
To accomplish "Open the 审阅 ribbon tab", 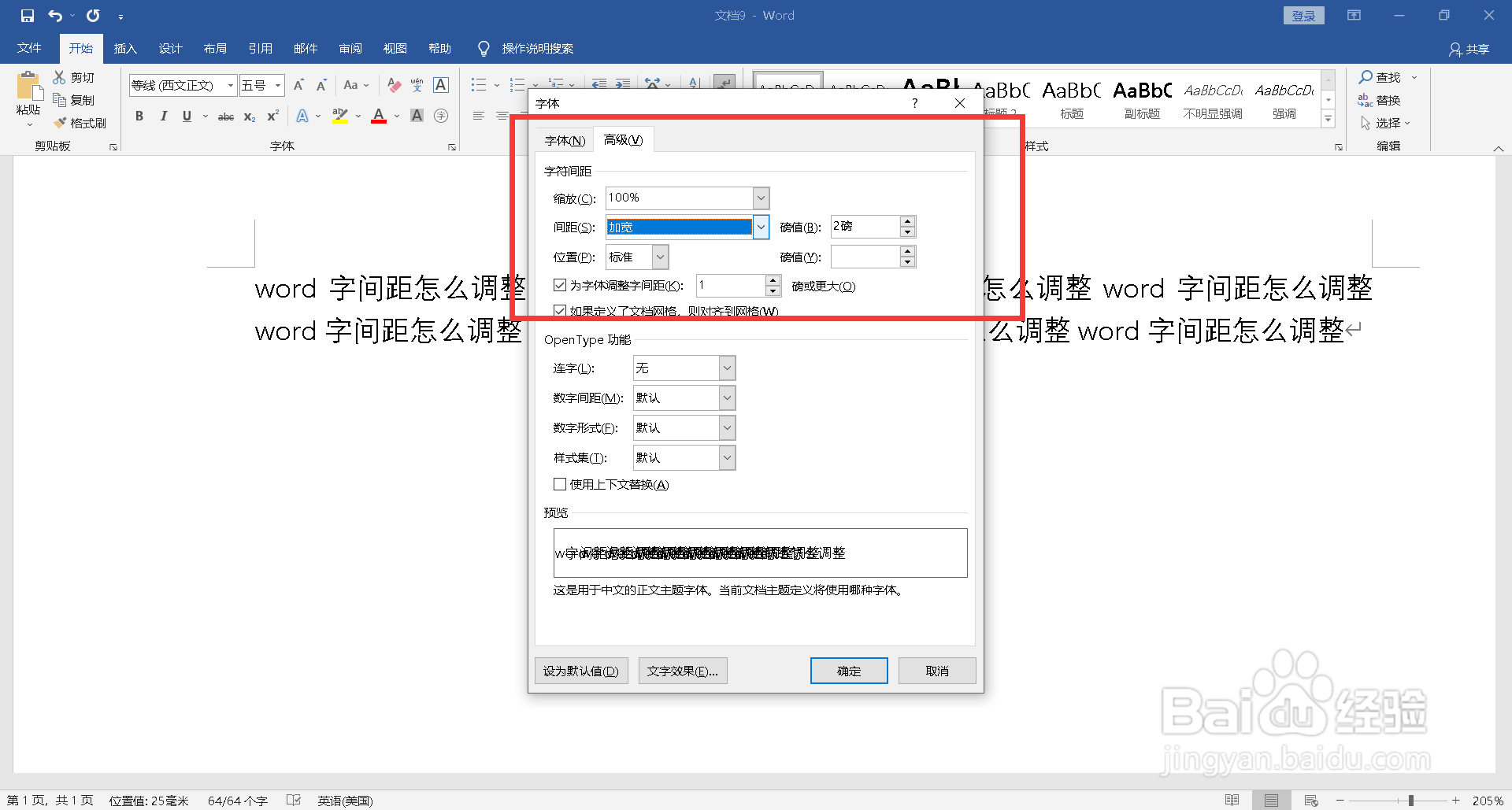I will (x=350, y=49).
